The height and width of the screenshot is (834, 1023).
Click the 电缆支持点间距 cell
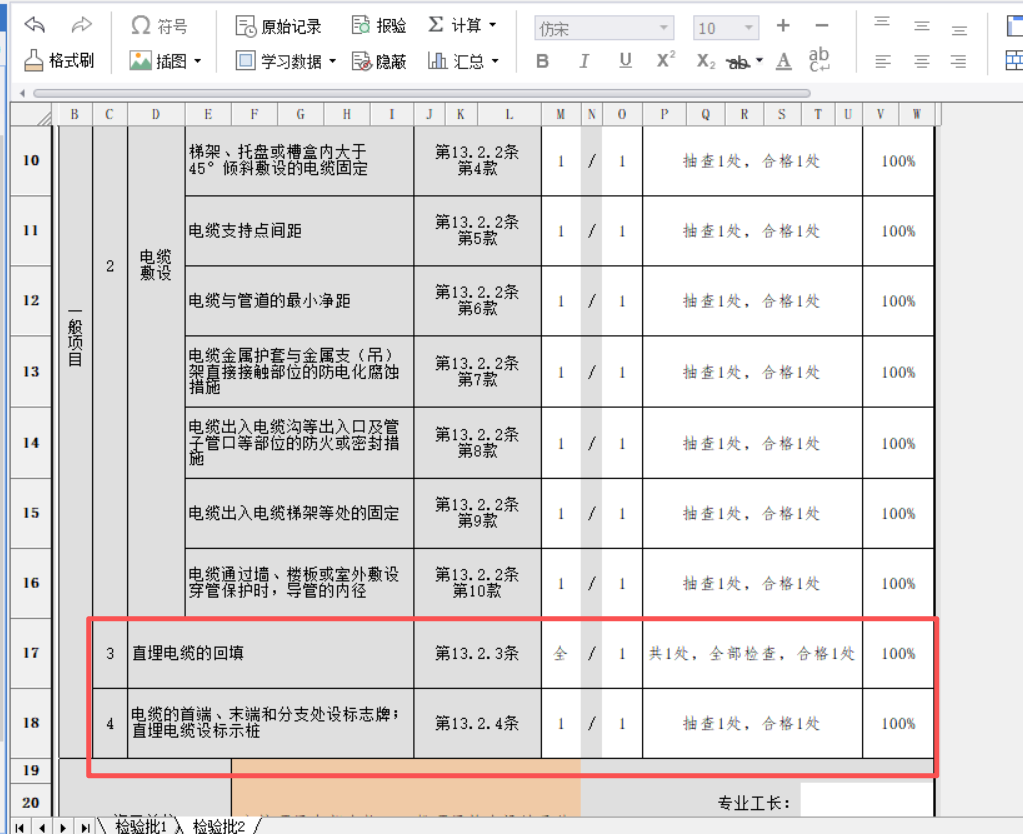point(299,231)
